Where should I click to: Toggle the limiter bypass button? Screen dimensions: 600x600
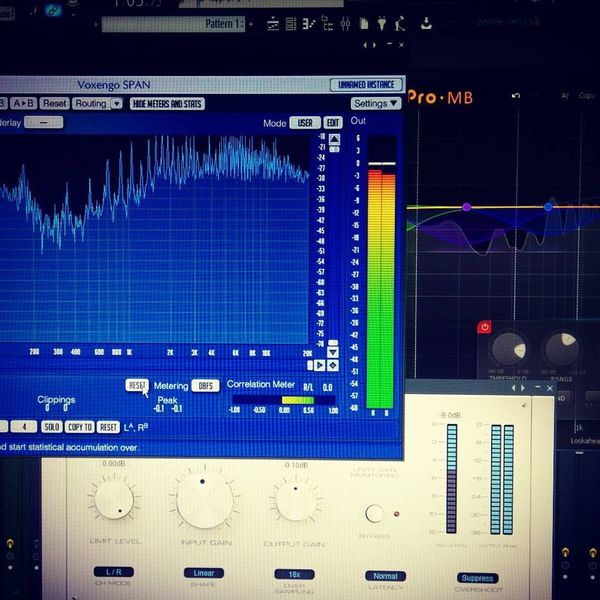374,514
